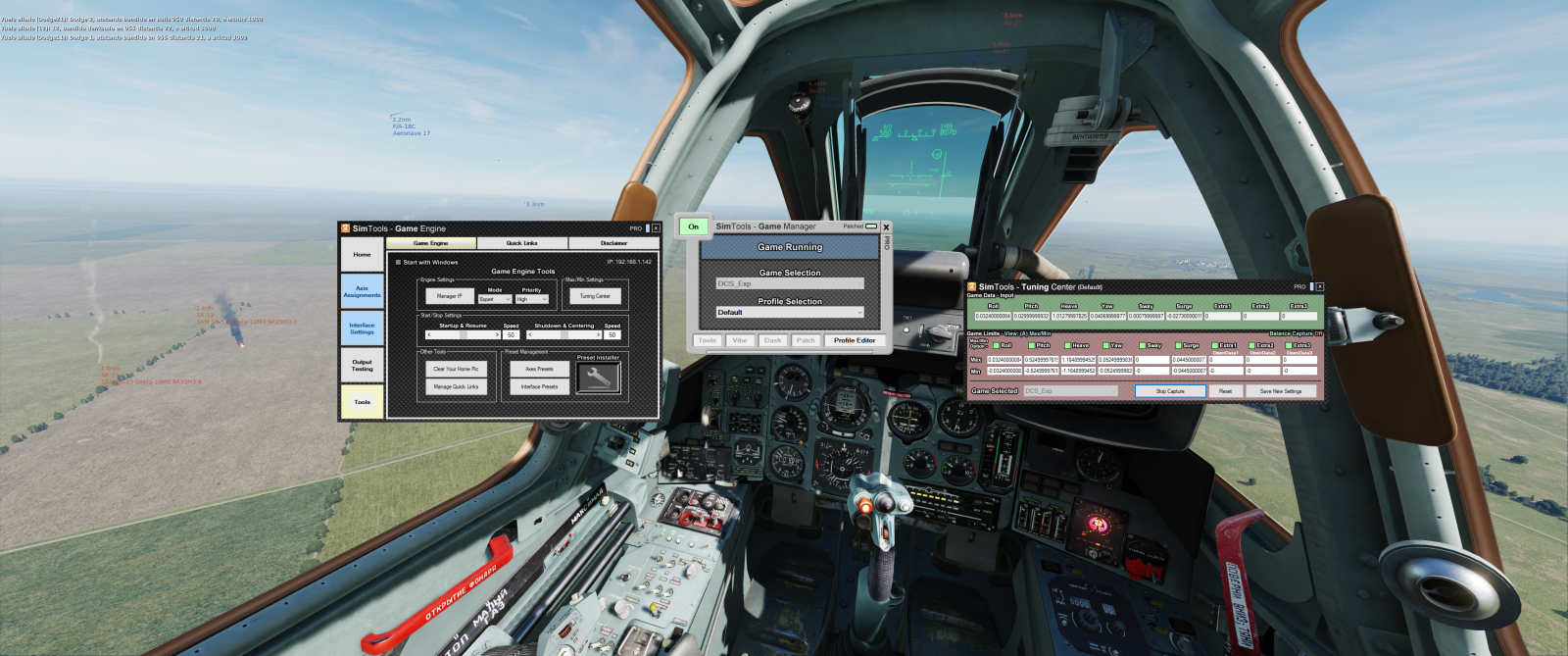The height and width of the screenshot is (656, 1568).
Task: Select Tools in the Game Engine sidebar
Action: point(362,402)
